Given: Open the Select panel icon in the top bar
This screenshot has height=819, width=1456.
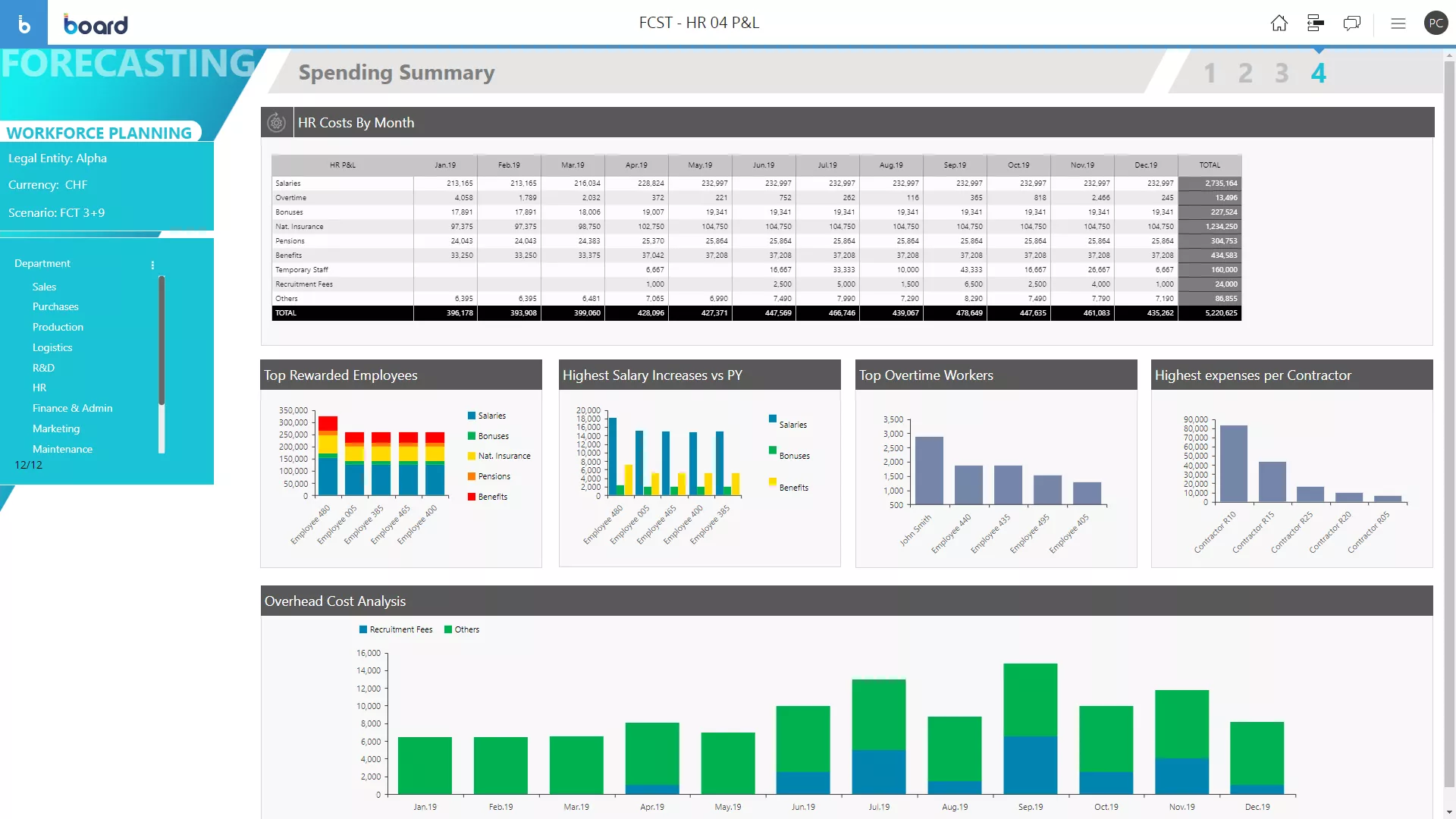Looking at the screenshot, I should [1315, 23].
